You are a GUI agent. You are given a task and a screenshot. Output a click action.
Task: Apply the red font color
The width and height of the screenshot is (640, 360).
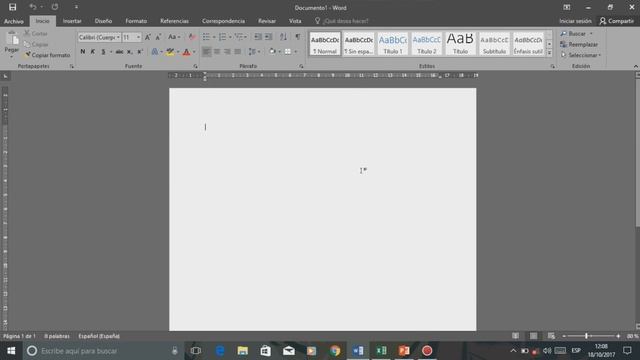tap(187, 52)
